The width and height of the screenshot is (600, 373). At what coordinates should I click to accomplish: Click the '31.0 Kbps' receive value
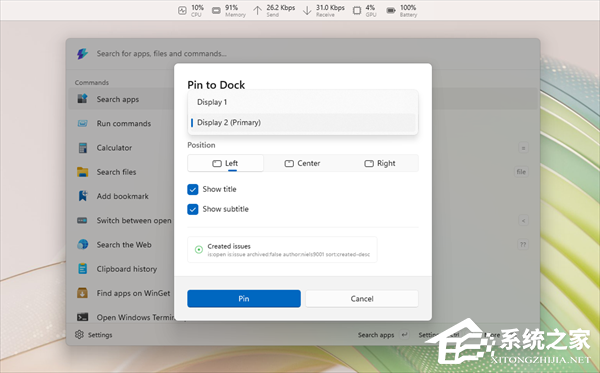pos(330,7)
